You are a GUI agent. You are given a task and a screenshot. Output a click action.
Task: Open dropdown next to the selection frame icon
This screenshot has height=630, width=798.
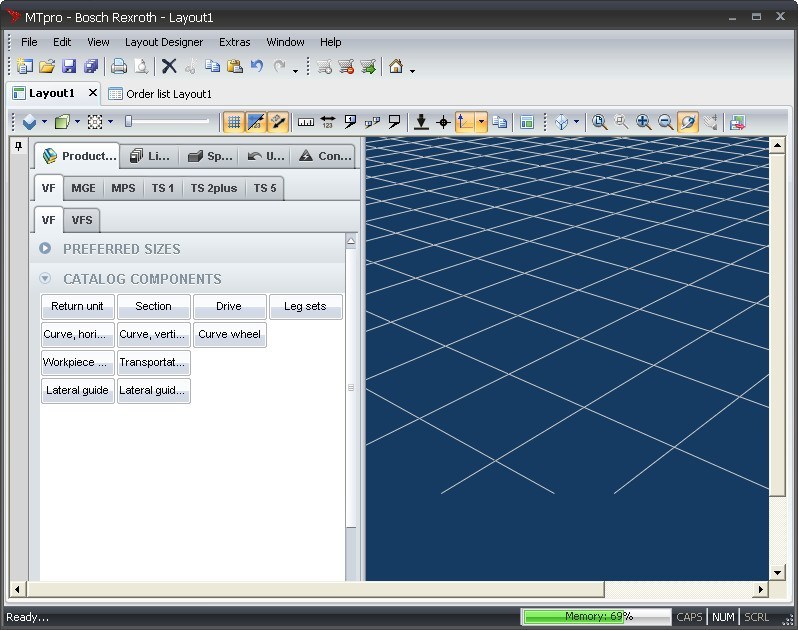click(x=110, y=122)
